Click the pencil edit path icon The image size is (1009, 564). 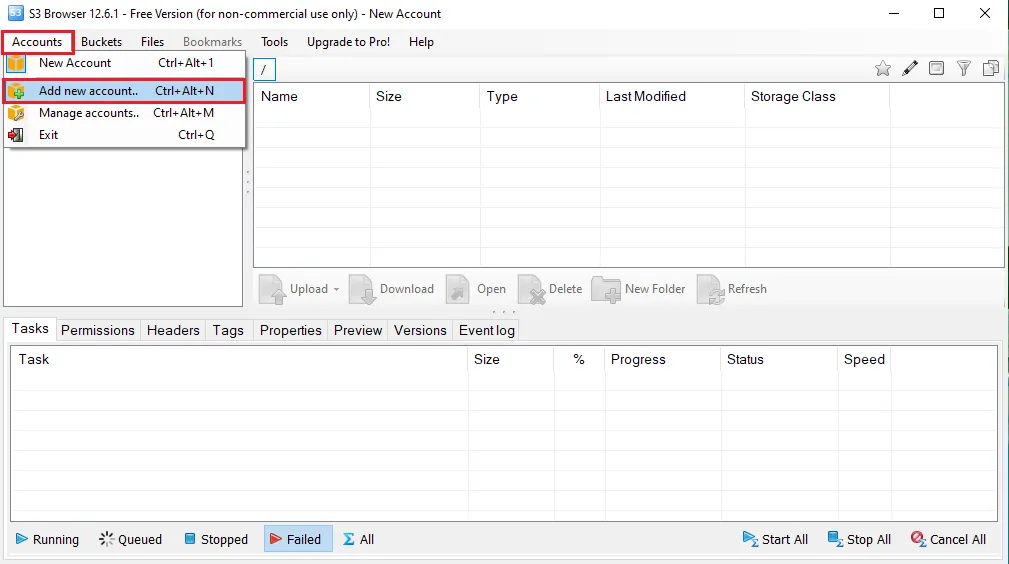[x=910, y=68]
